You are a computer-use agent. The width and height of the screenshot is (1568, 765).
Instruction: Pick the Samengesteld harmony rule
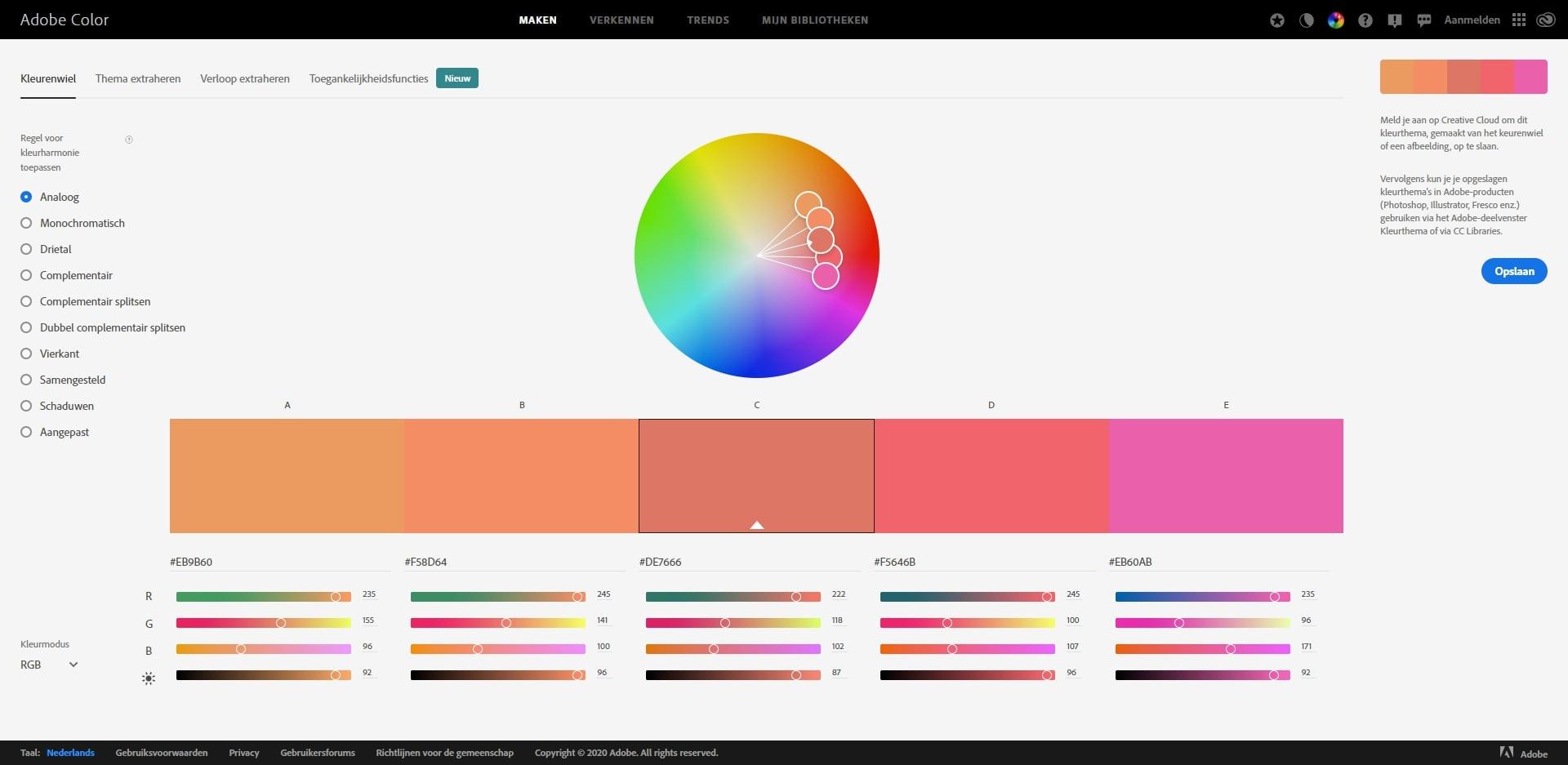coord(63,380)
